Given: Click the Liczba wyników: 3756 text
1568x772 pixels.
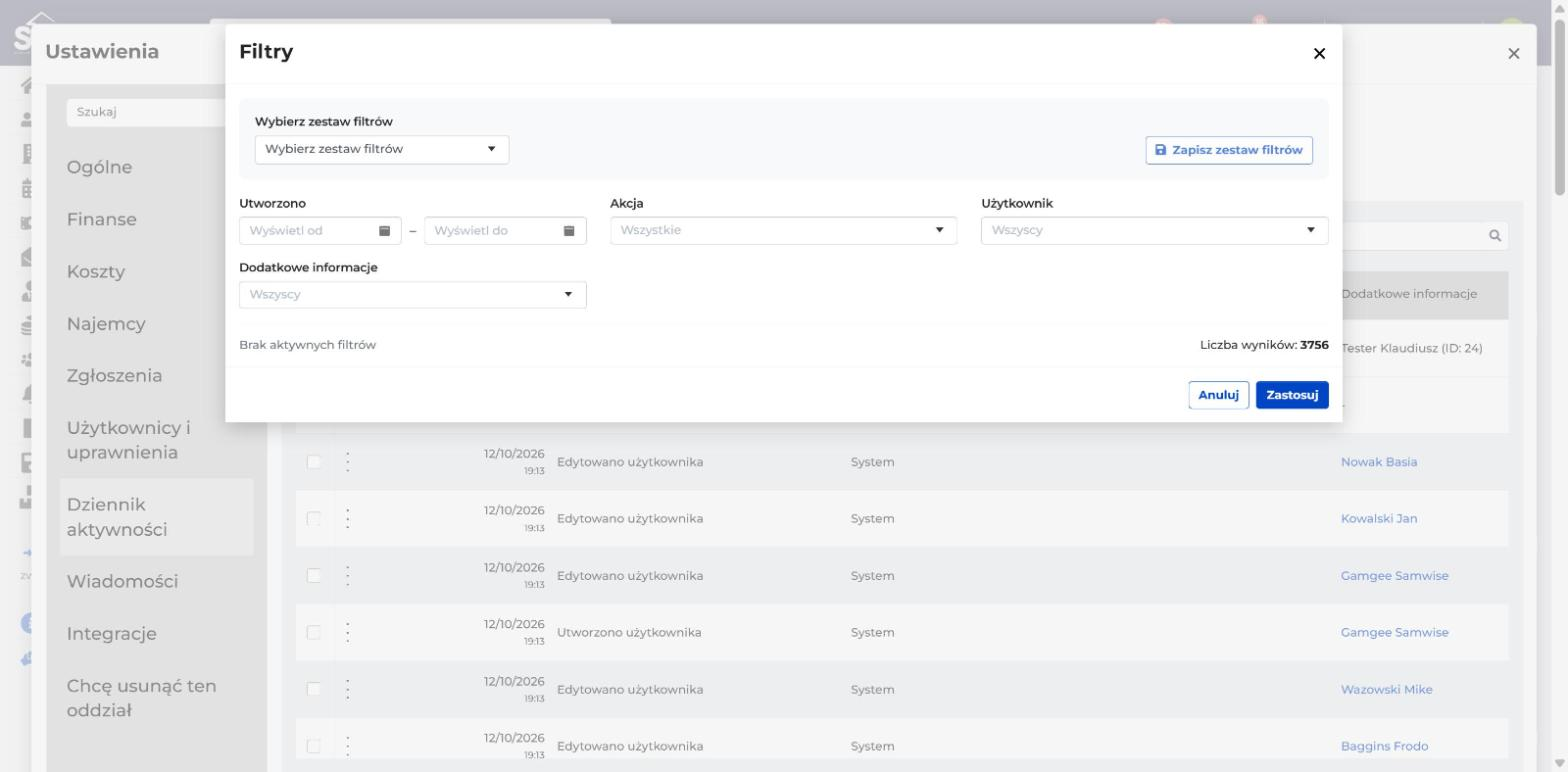Looking at the screenshot, I should coord(1264,345).
